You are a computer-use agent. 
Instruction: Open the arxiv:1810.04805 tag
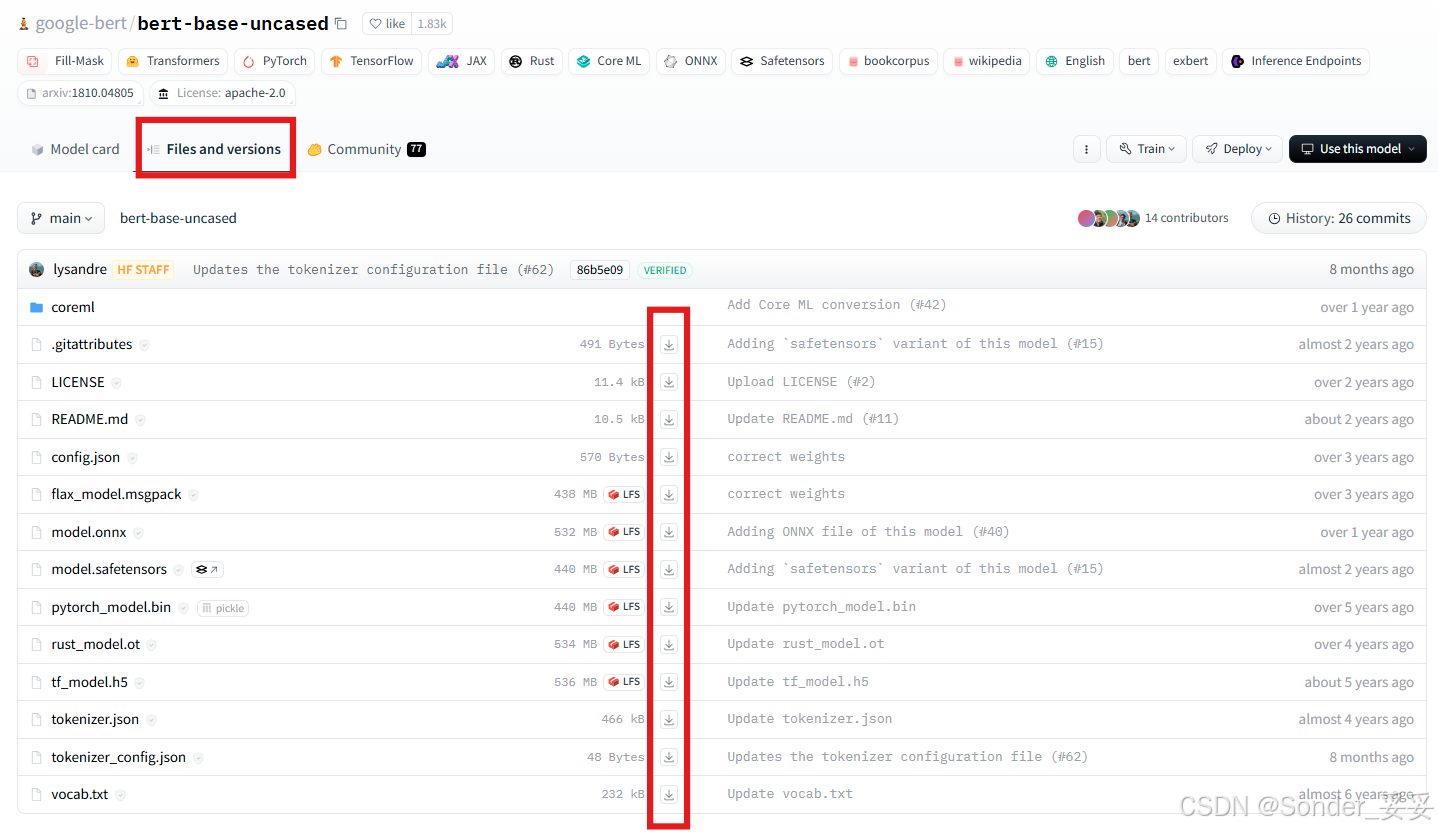click(x=81, y=93)
